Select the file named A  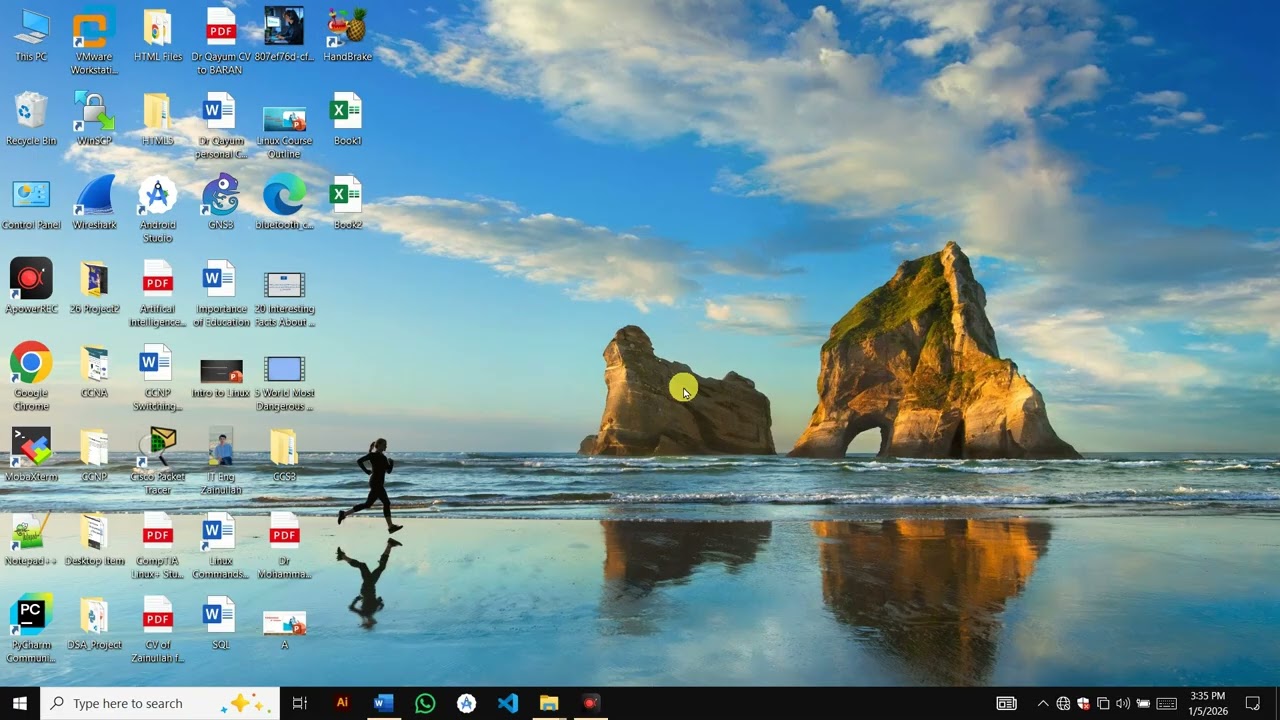[x=284, y=630]
